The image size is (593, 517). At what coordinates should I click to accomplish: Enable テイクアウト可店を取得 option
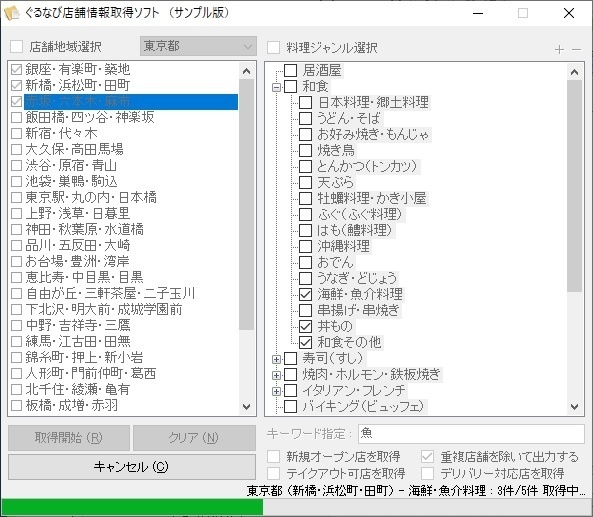[x=273, y=473]
